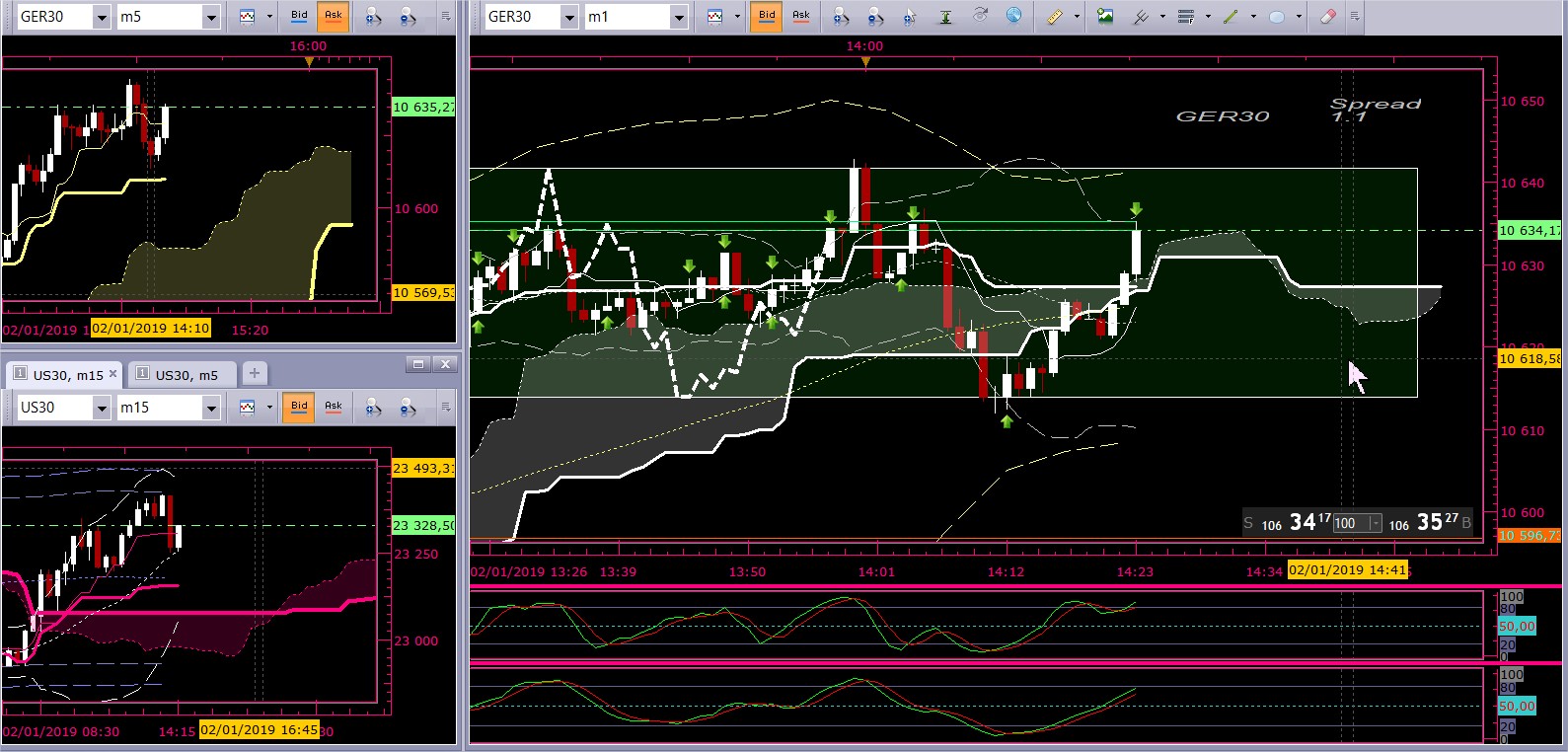Toggle Bid price in US30 chart
Viewport: 1568px width, 752px height.
pyautogui.click(x=299, y=408)
